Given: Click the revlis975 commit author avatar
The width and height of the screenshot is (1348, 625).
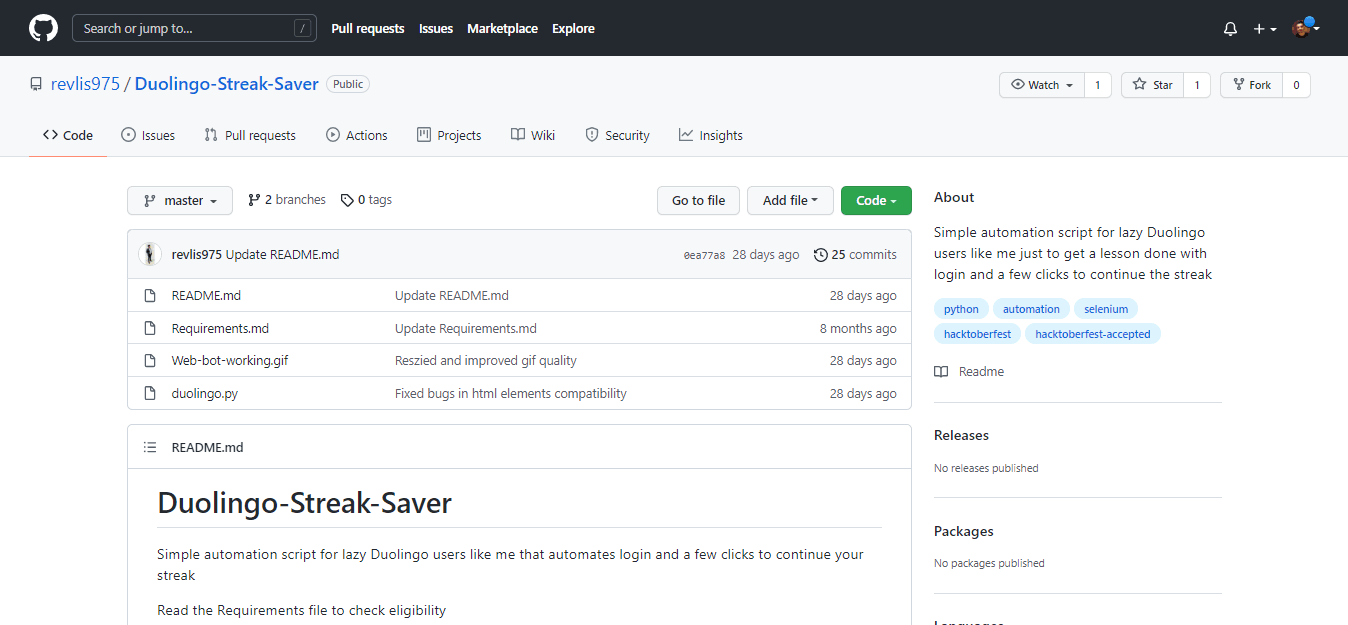Looking at the screenshot, I should click(150, 254).
